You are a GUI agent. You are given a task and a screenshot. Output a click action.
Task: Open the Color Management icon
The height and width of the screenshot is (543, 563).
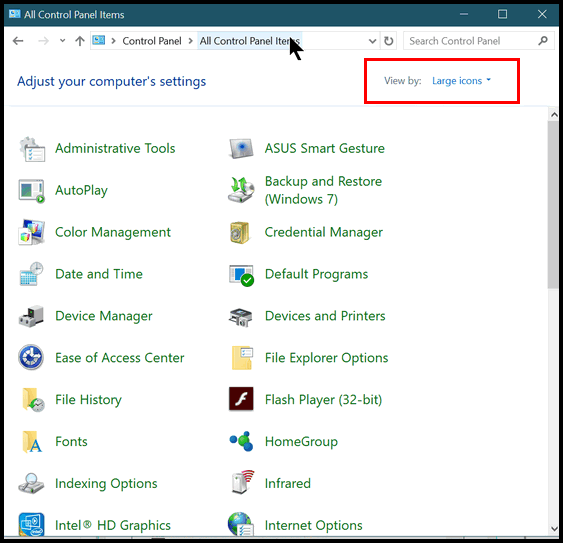pyautogui.click(x=32, y=232)
